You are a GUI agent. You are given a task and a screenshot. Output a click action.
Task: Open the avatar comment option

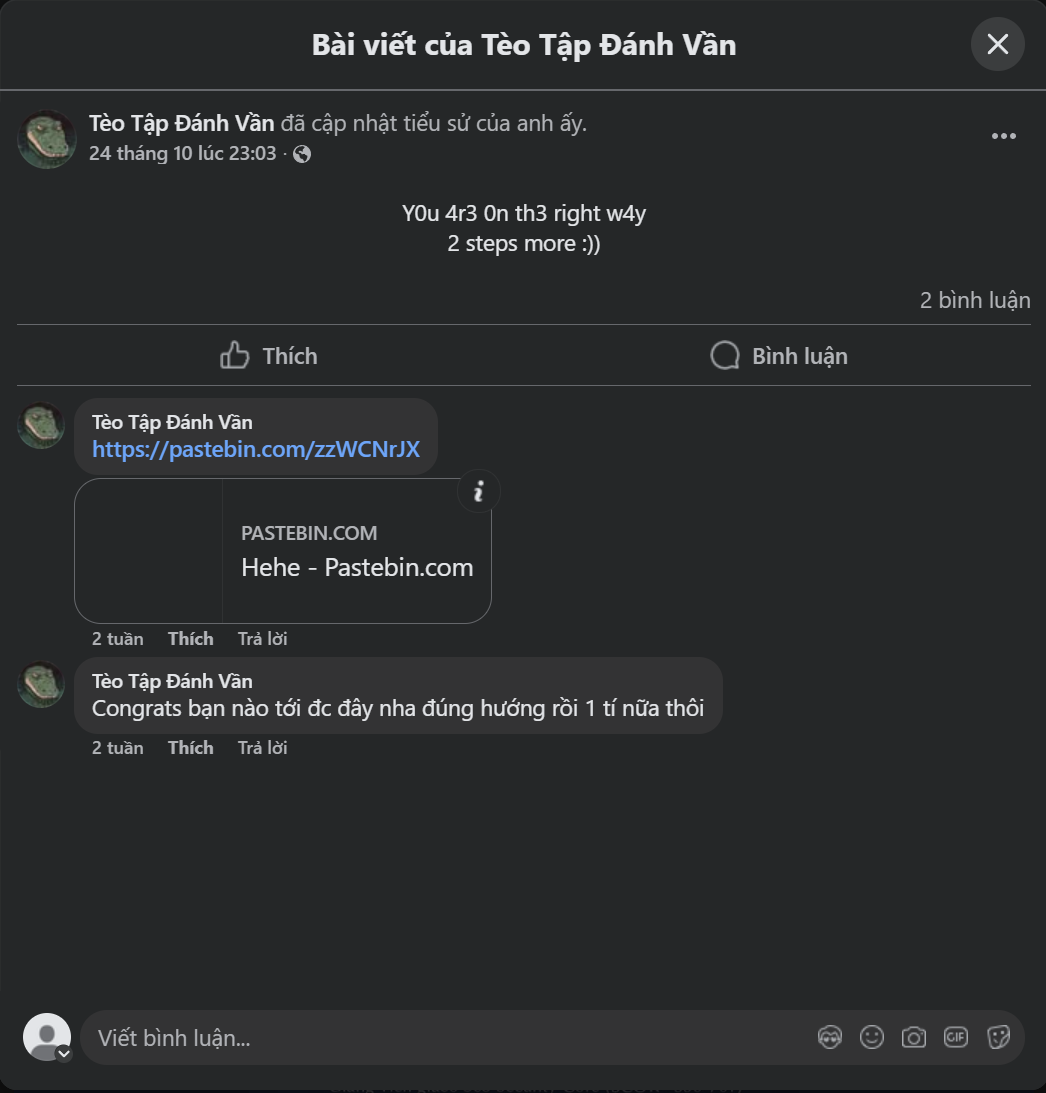830,1037
